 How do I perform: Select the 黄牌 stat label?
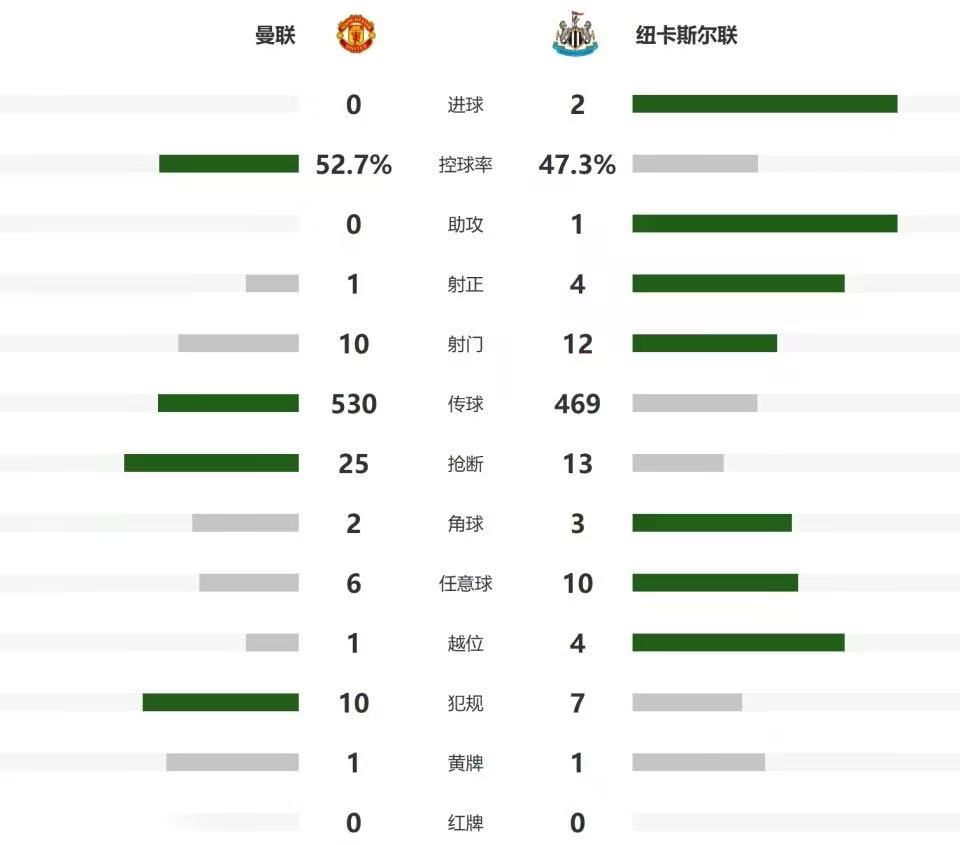coord(465,763)
